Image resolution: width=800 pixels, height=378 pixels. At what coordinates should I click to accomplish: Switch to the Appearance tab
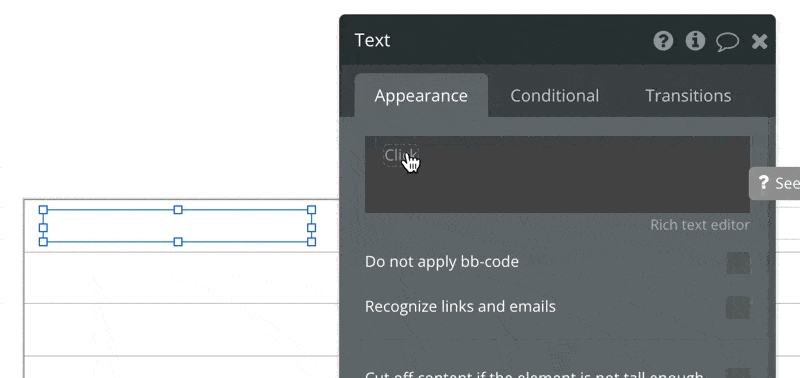tap(421, 96)
